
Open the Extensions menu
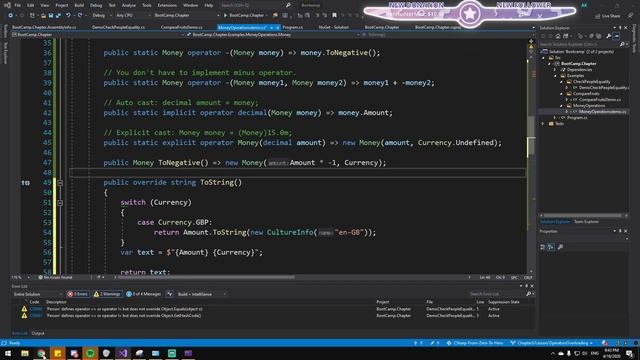(167, 5)
